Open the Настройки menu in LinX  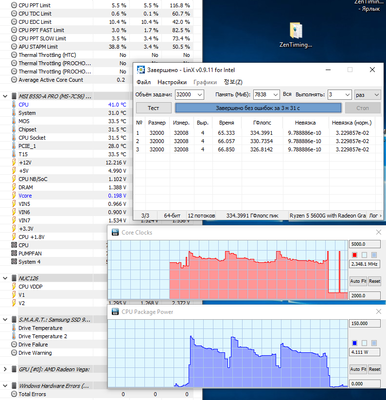click(x=172, y=82)
